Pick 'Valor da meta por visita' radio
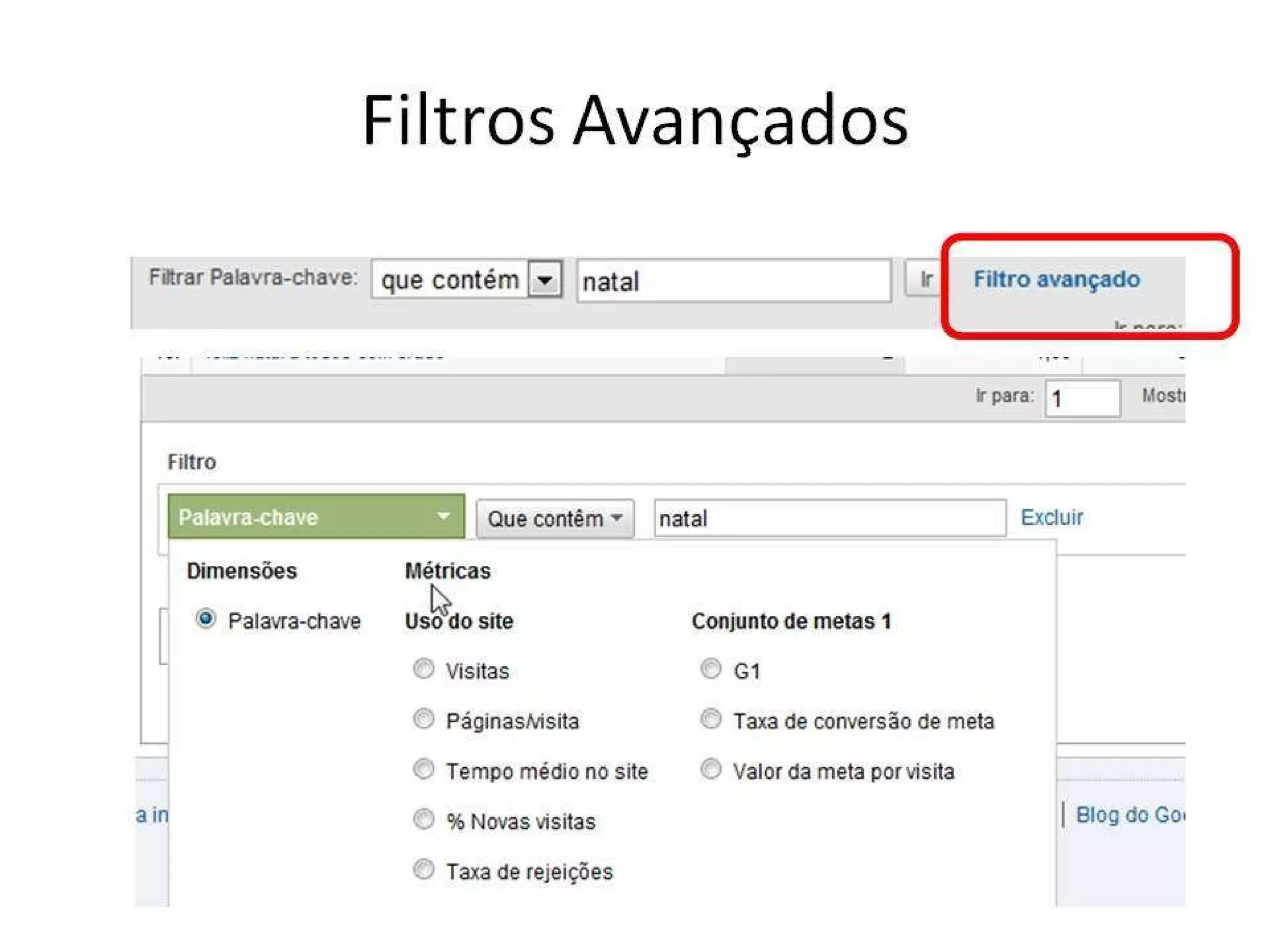This screenshot has height=952, width=1270. [711, 769]
